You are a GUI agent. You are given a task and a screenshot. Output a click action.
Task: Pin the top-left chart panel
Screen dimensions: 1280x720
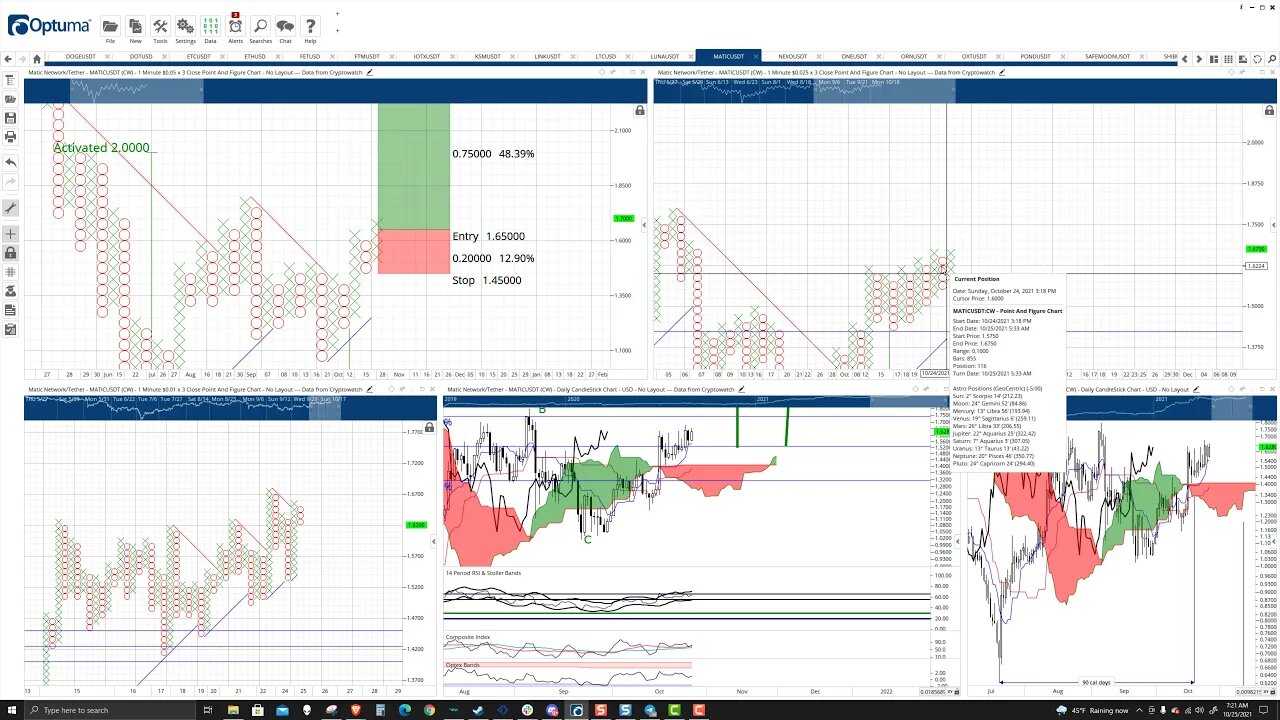pos(612,72)
